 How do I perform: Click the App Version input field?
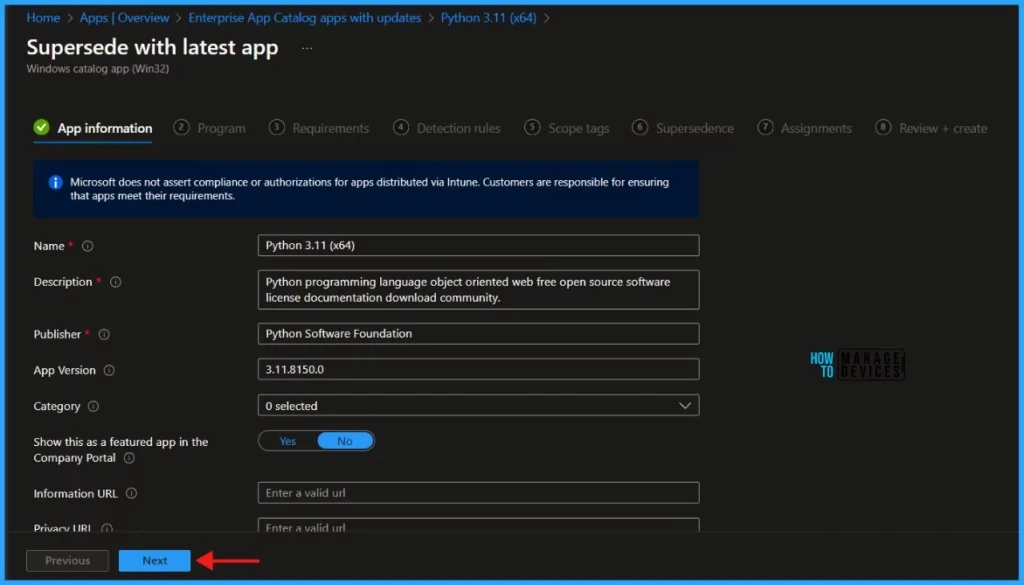[x=478, y=370]
